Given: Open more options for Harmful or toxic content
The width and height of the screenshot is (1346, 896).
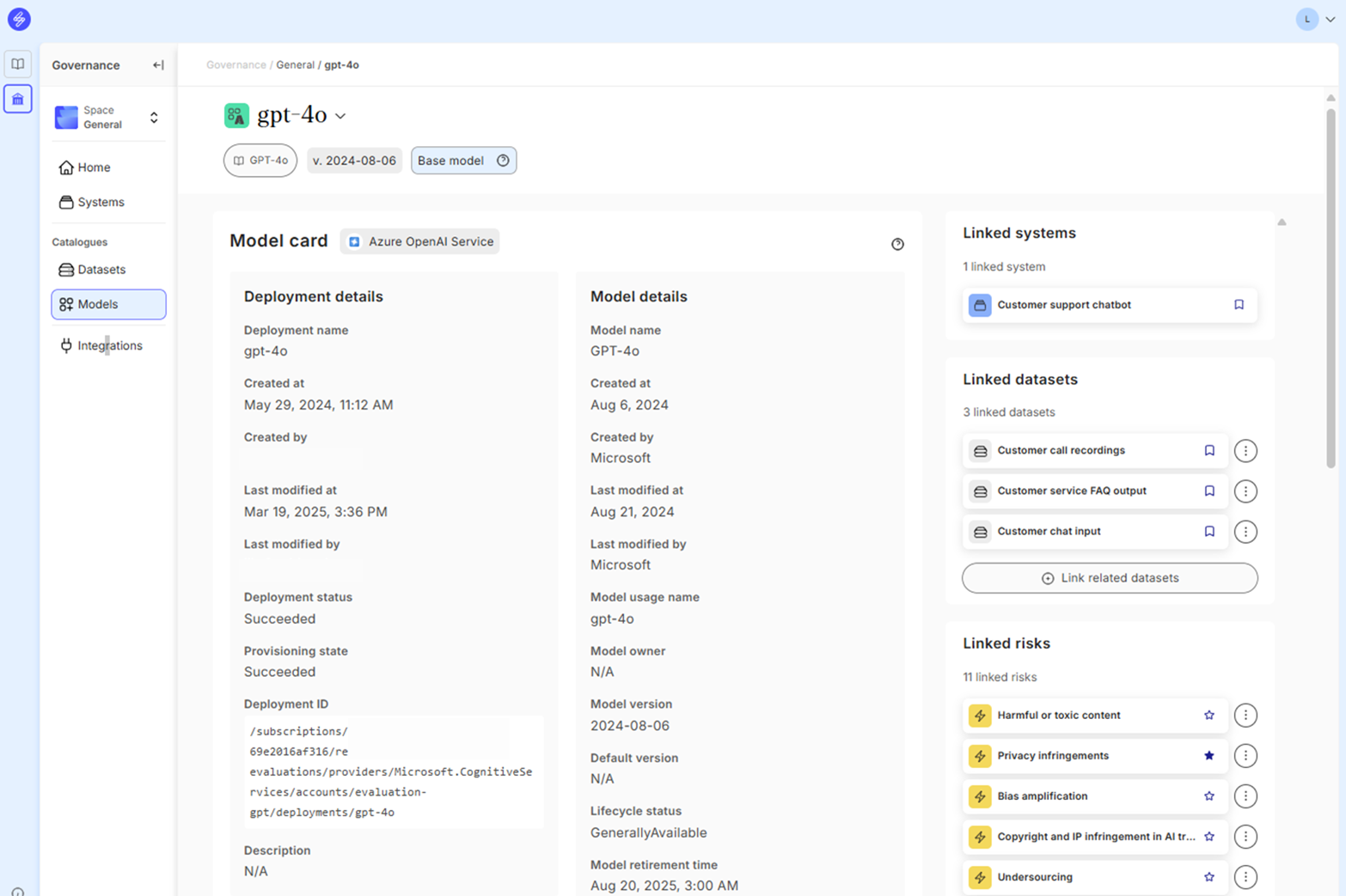Looking at the screenshot, I should pyautogui.click(x=1245, y=716).
